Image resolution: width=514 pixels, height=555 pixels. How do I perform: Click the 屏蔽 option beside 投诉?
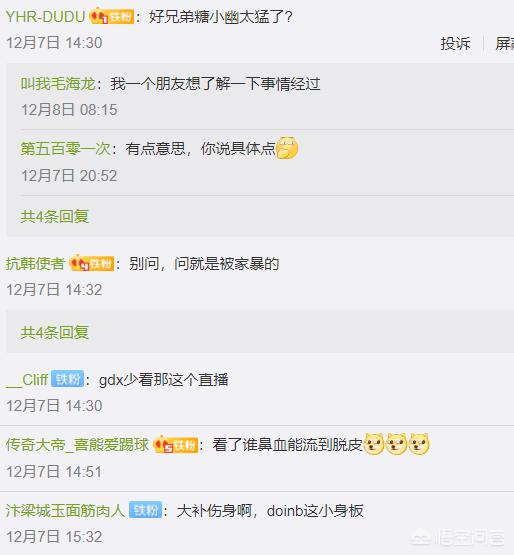(504, 44)
